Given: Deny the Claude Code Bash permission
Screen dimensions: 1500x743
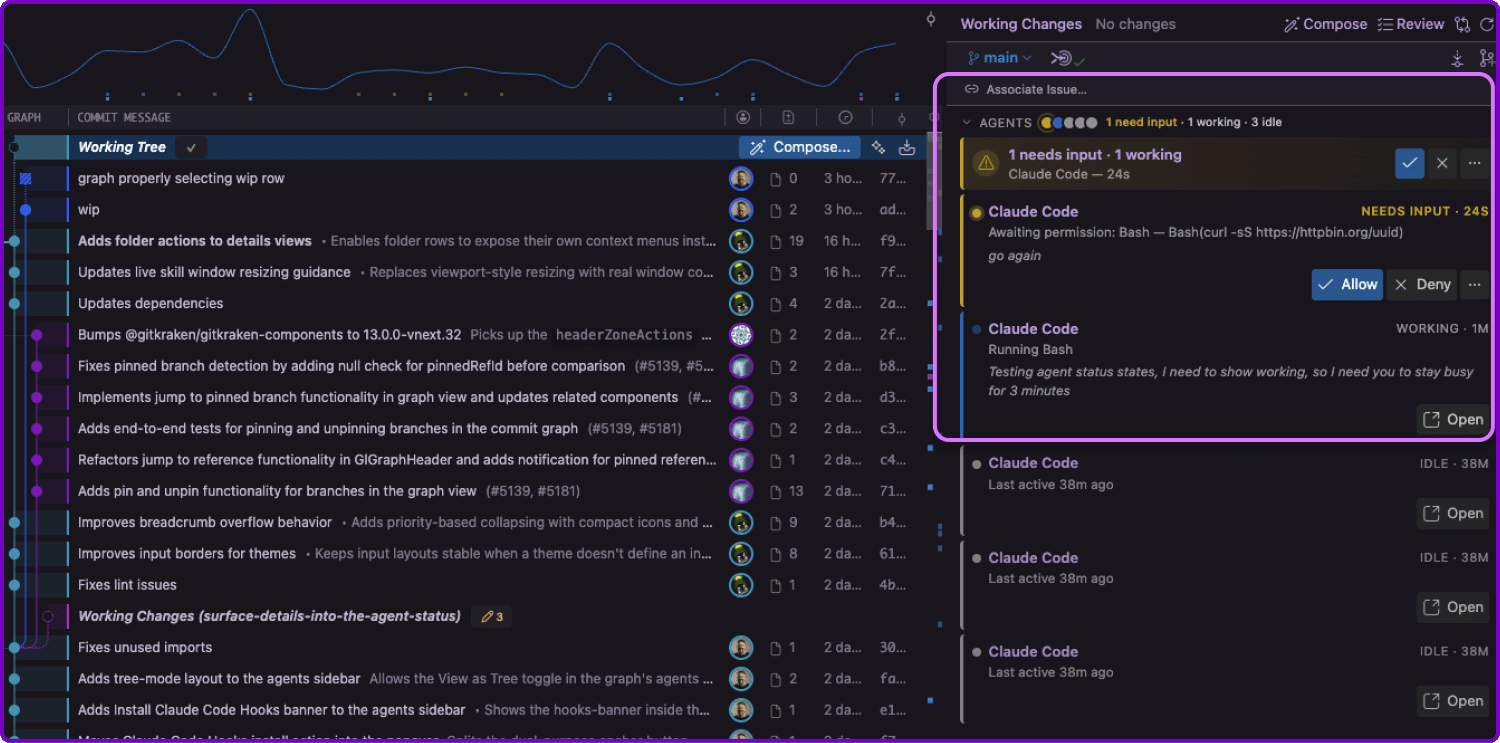Looking at the screenshot, I should (1422, 284).
